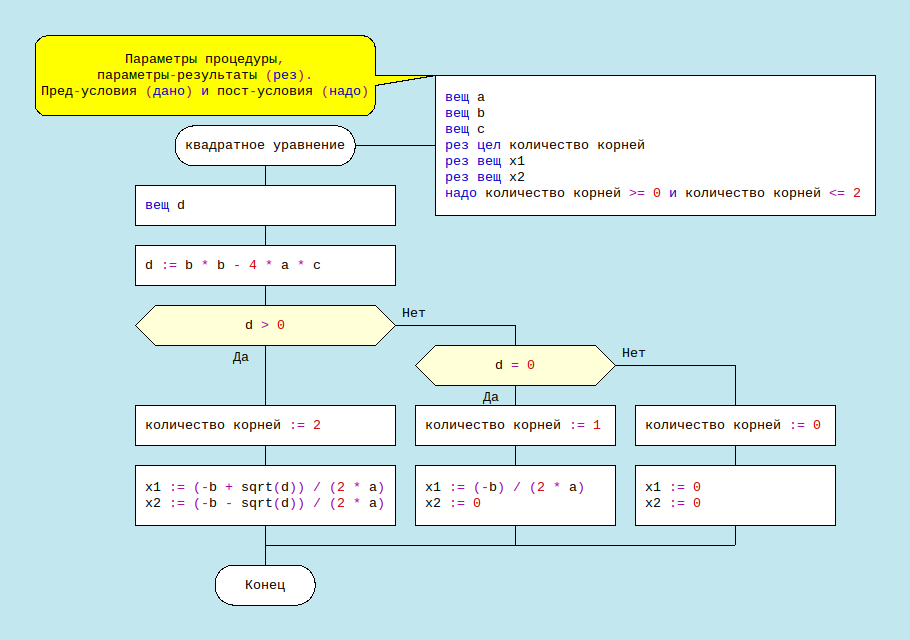Click the 'Нет' label beside the 'd > 0' node
910x640 pixels.
[x=414, y=313]
